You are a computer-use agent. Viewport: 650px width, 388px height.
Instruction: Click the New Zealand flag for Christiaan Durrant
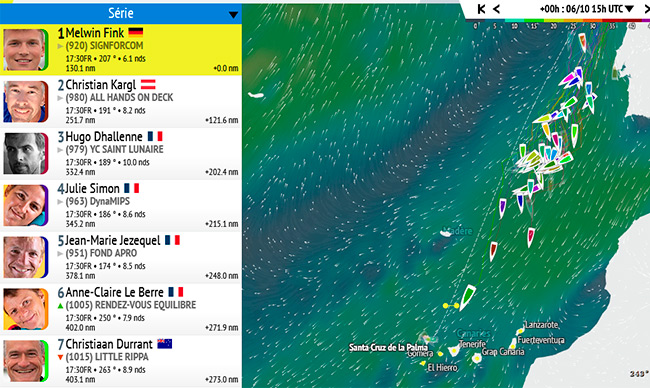click(x=165, y=344)
